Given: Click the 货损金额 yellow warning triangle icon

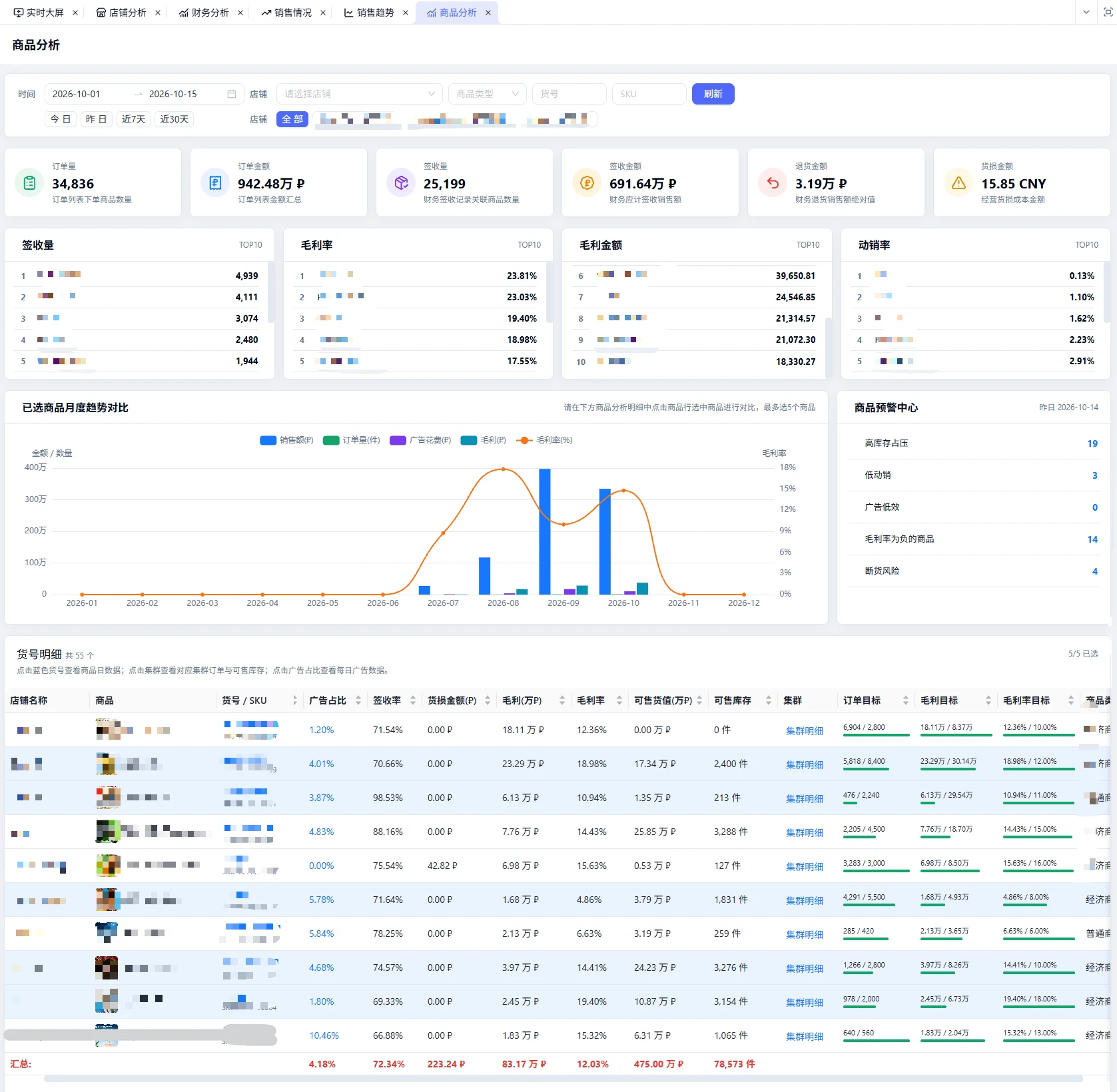Looking at the screenshot, I should click(x=958, y=182).
